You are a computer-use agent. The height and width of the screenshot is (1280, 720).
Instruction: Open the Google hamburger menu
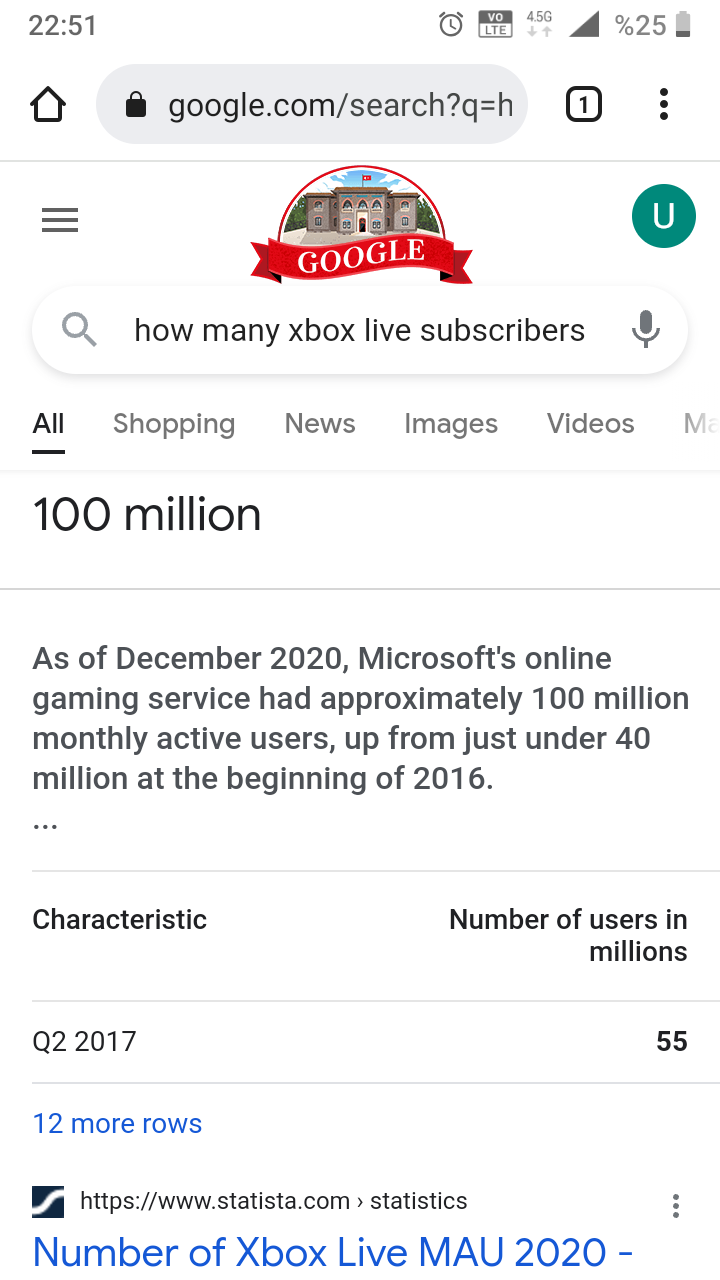[x=60, y=220]
